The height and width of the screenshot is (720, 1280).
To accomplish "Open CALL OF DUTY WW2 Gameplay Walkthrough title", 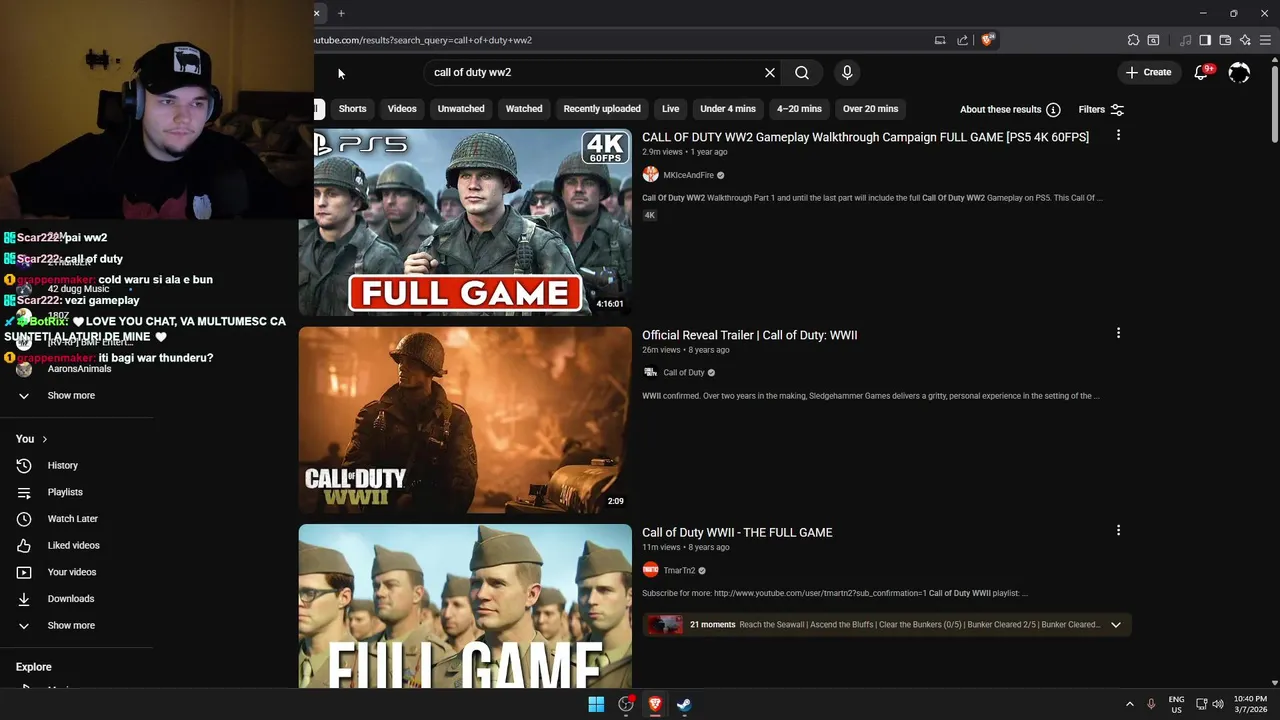I will (x=865, y=137).
